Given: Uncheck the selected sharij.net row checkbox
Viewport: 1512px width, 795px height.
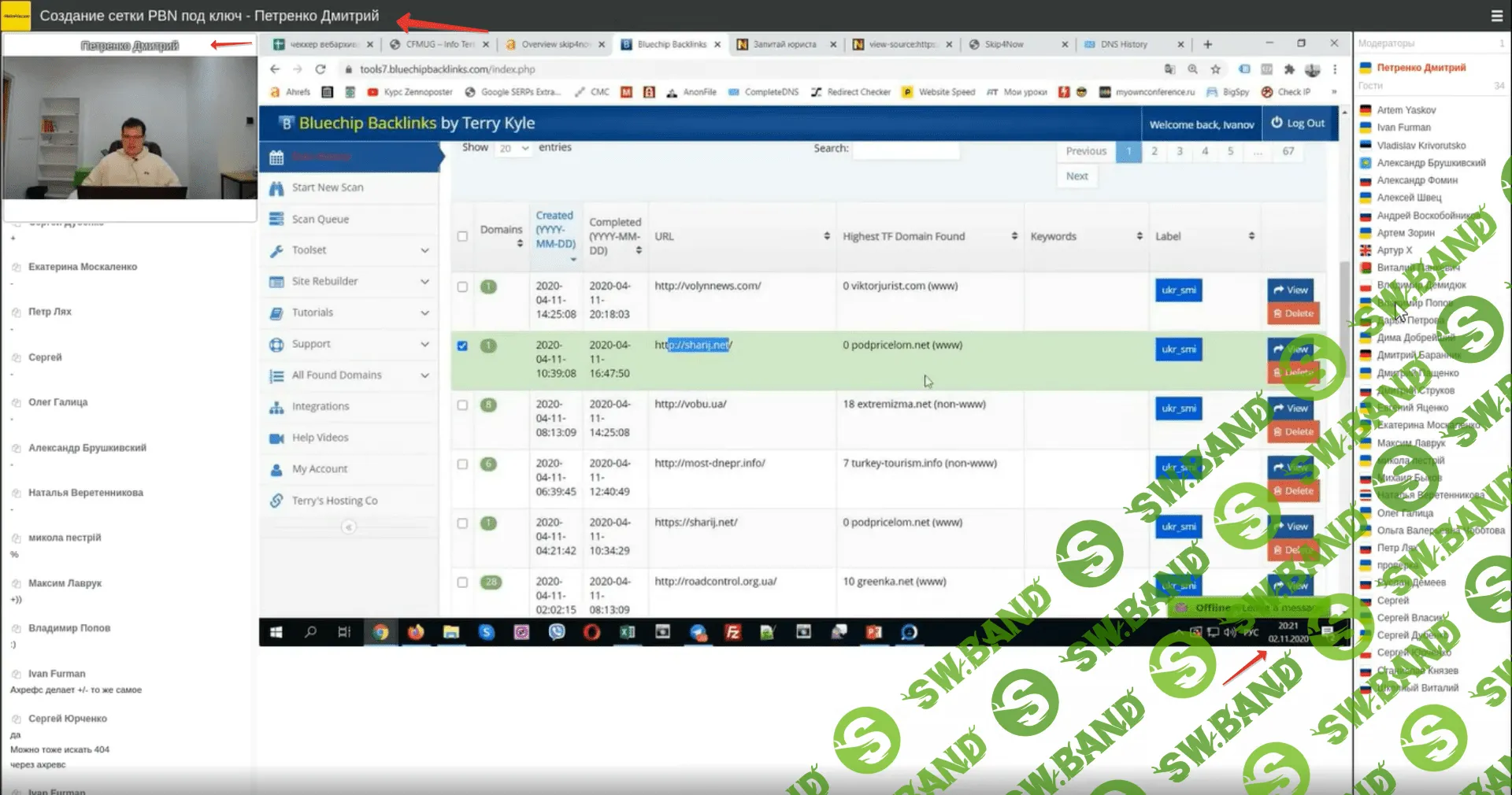Looking at the screenshot, I should point(462,346).
